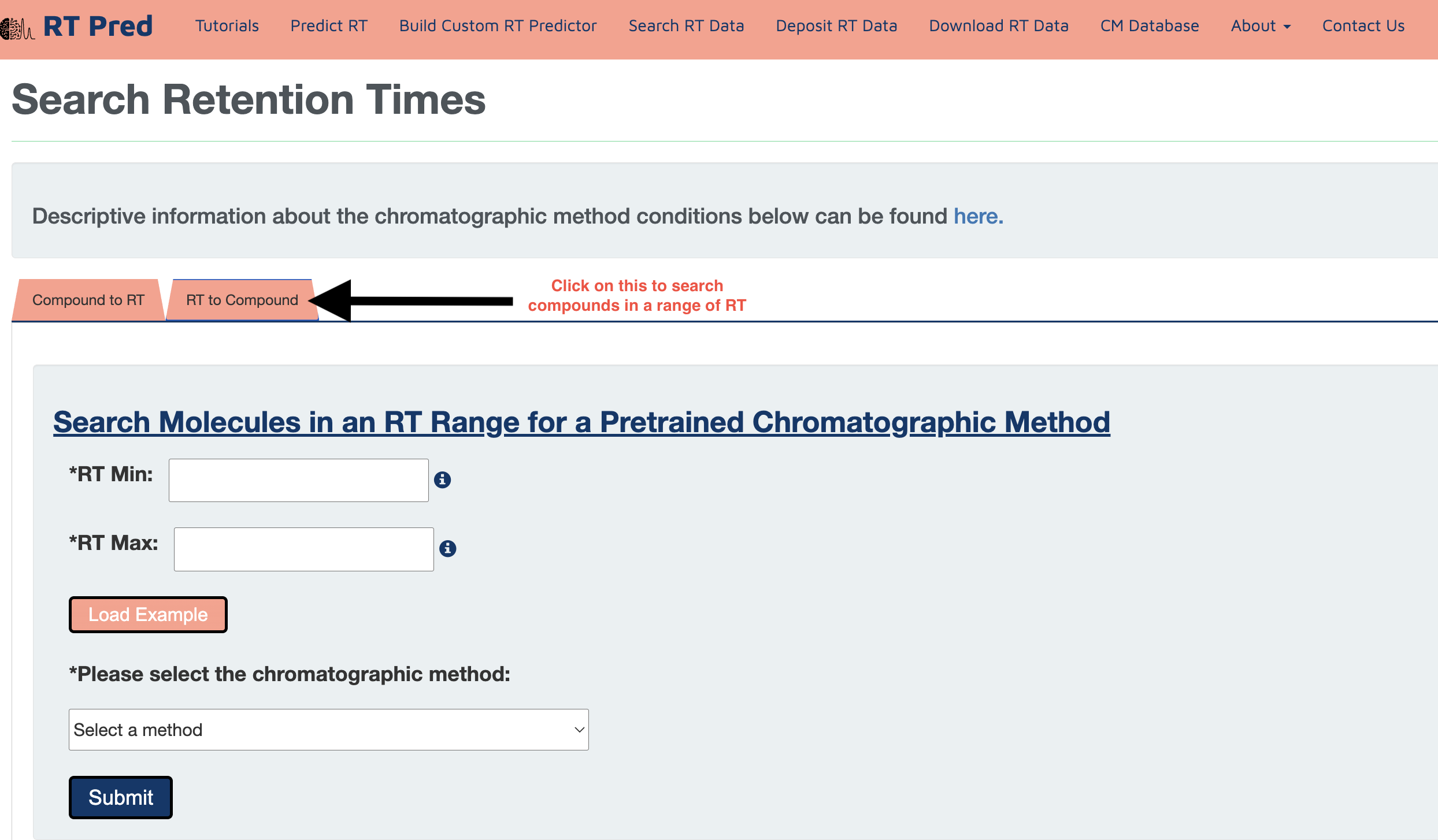
Task: Click Contact Us in the navbar
Action: click(1363, 26)
